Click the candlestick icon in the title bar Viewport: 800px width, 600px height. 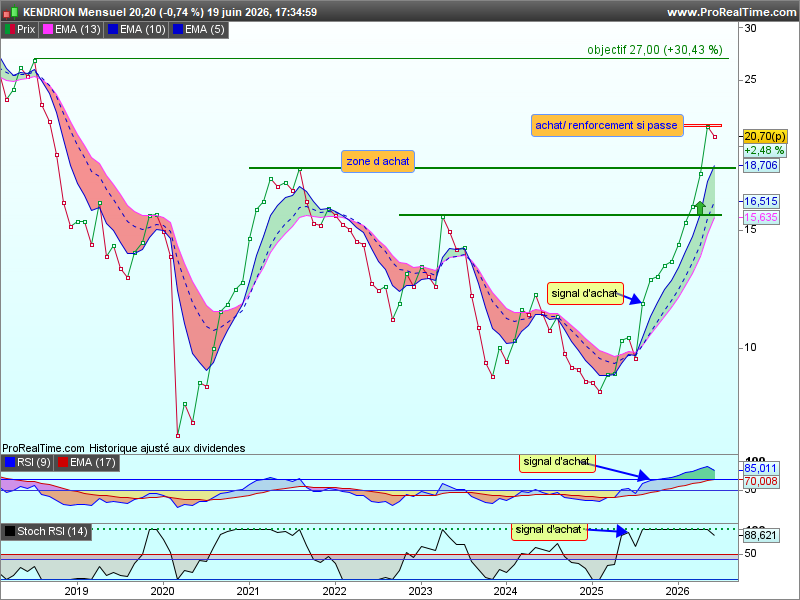click(x=11, y=12)
